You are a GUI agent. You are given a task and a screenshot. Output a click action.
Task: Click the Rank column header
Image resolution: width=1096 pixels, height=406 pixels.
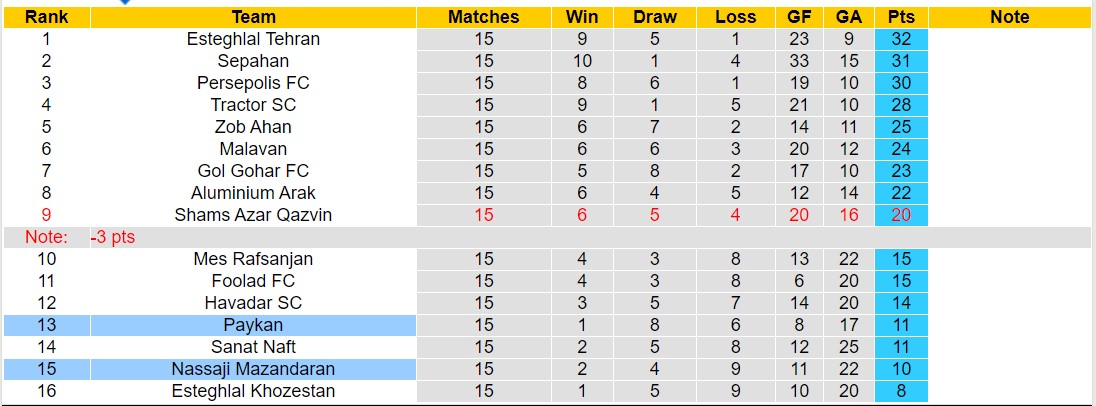[x=46, y=17]
